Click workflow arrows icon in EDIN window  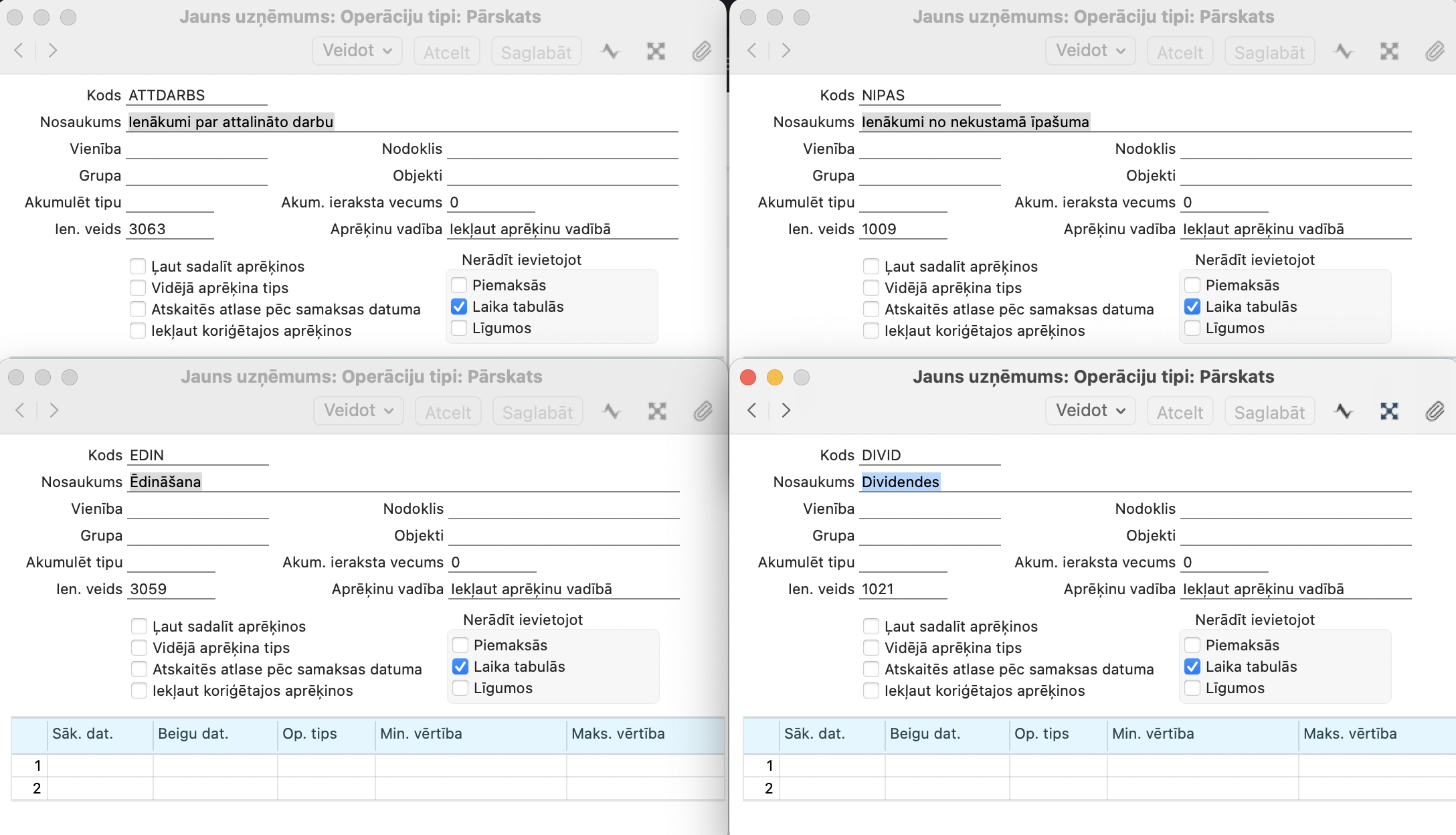[657, 411]
